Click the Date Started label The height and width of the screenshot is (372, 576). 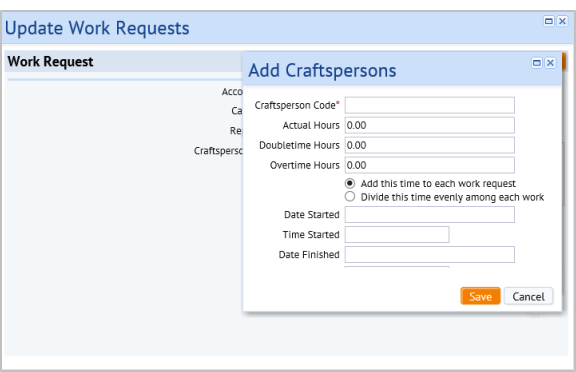point(312,214)
